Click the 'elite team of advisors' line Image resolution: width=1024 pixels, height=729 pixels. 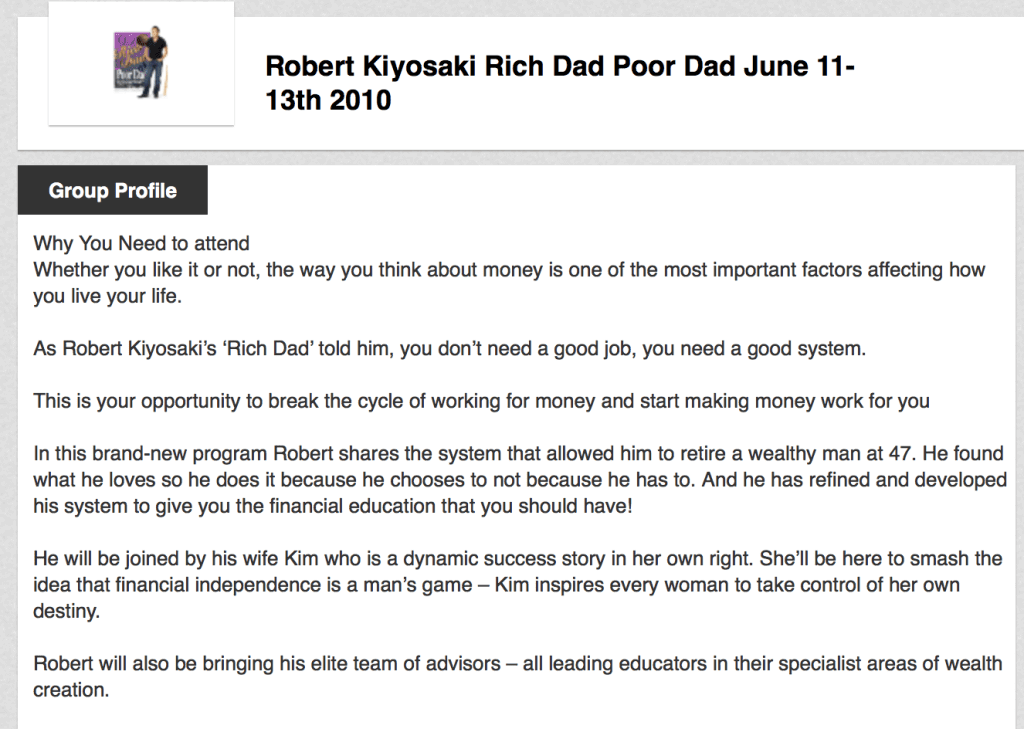(x=518, y=664)
